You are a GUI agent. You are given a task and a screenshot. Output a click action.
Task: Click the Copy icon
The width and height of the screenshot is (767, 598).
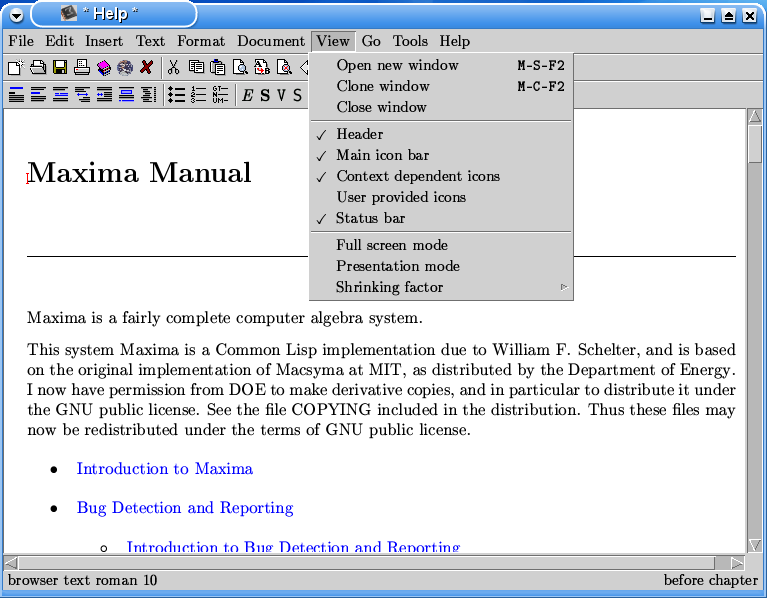click(196, 67)
